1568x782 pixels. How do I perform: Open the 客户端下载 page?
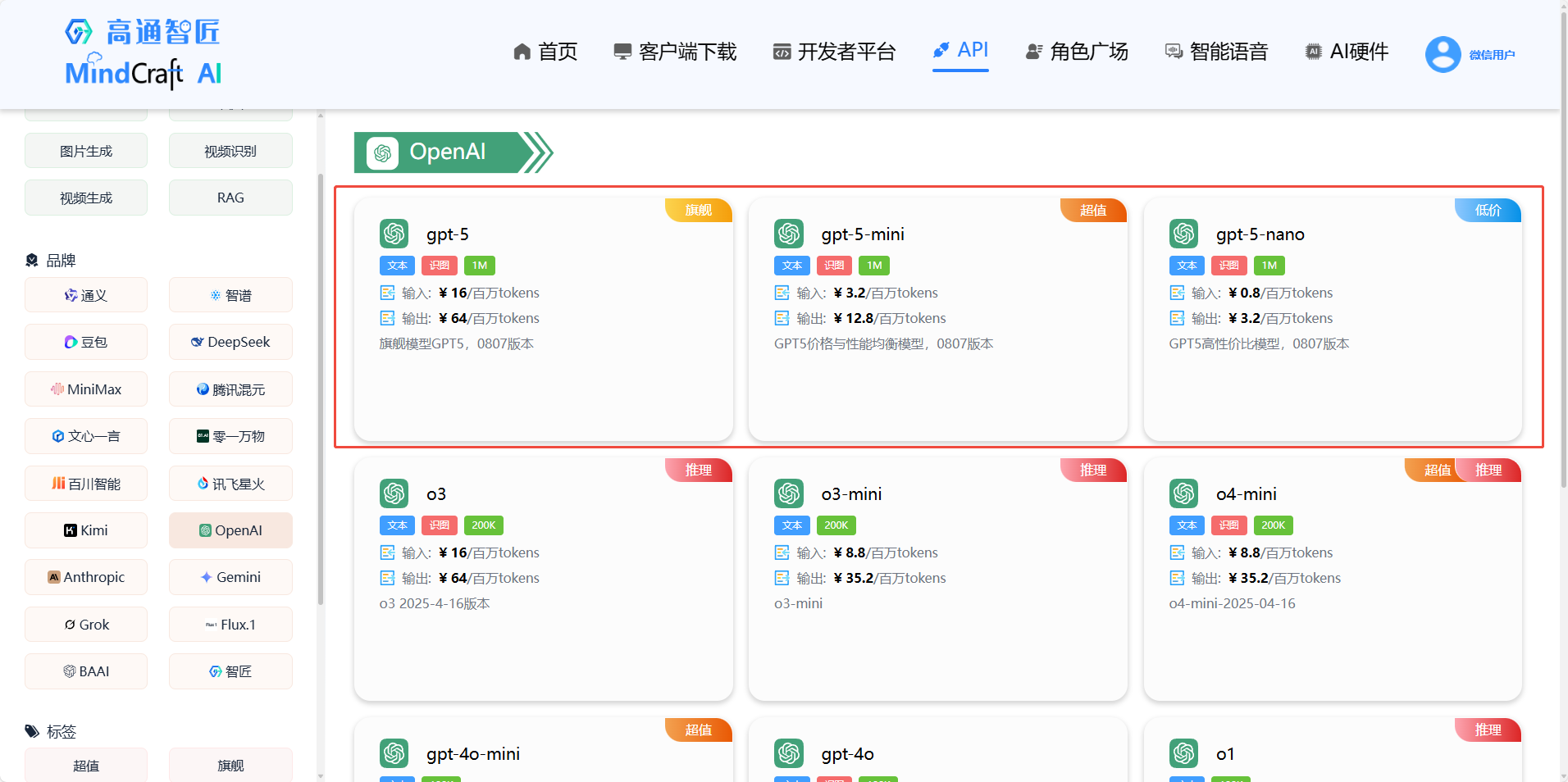pyautogui.click(x=675, y=52)
